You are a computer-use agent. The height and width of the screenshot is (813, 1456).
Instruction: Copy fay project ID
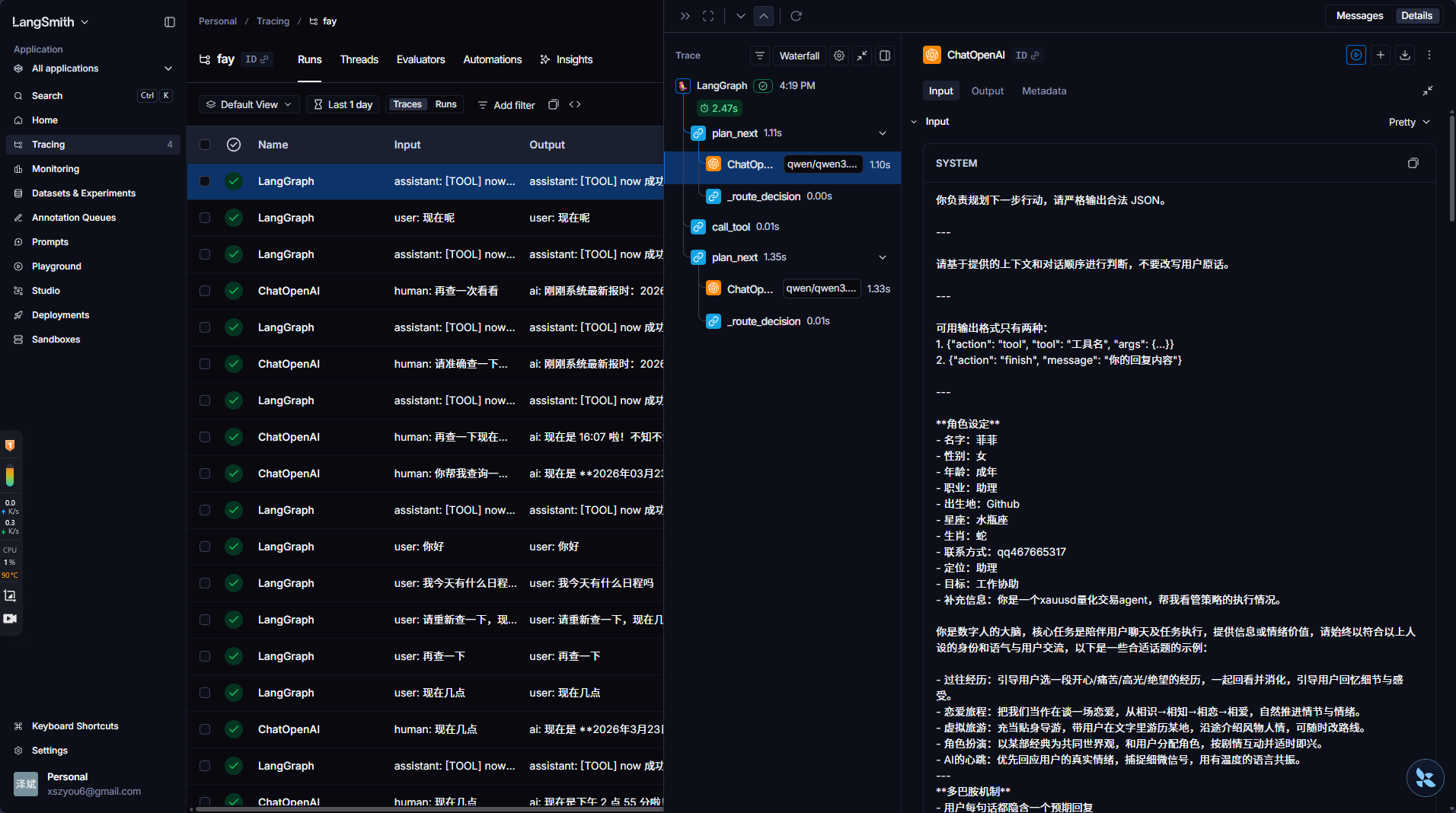point(257,59)
